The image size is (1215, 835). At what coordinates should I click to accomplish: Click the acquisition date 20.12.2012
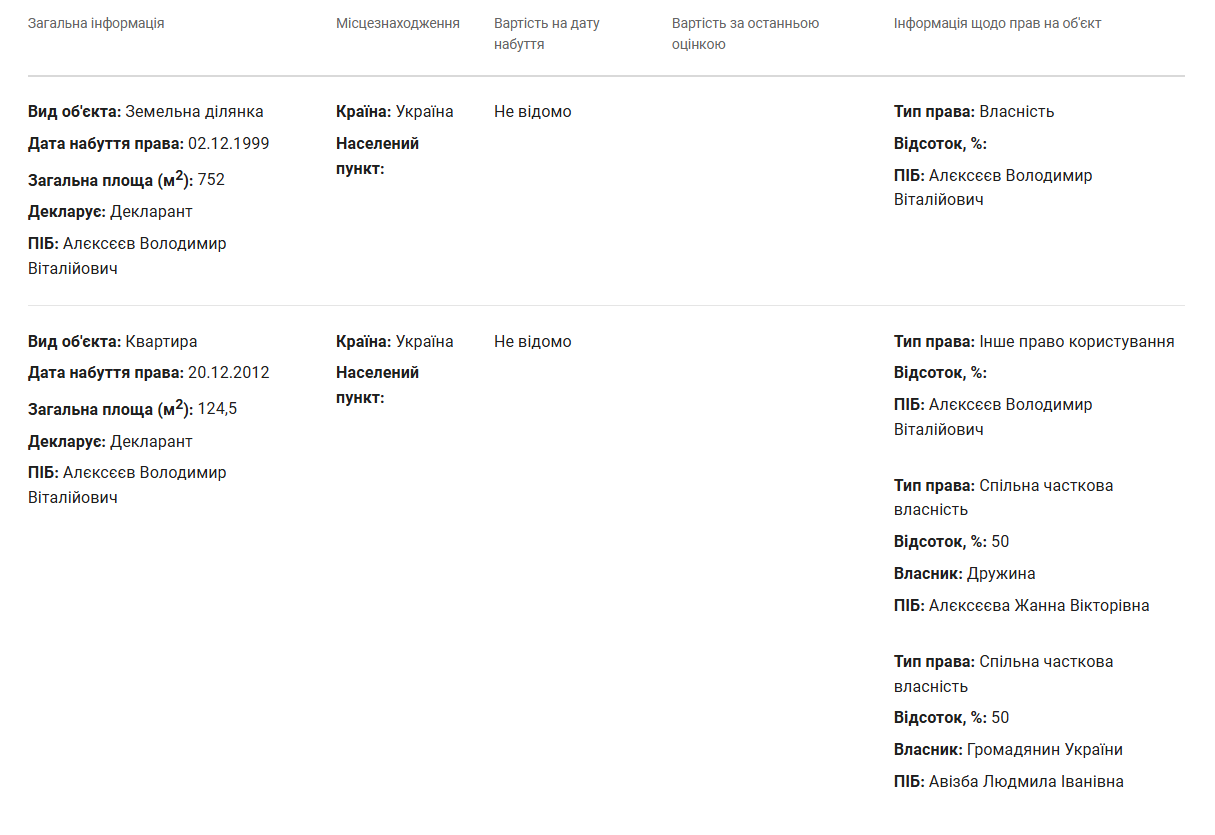[228, 373]
